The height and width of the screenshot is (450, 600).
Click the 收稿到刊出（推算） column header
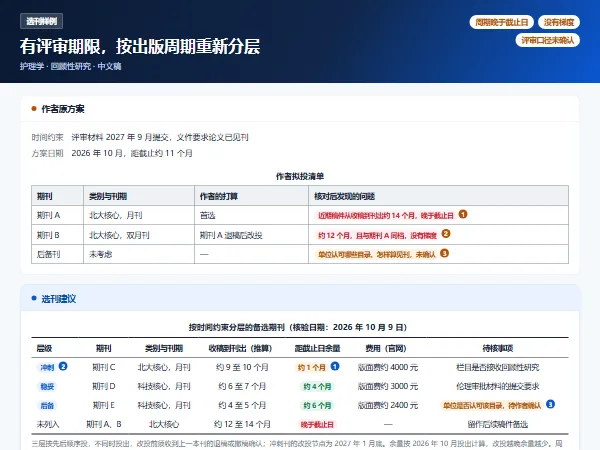point(240,348)
